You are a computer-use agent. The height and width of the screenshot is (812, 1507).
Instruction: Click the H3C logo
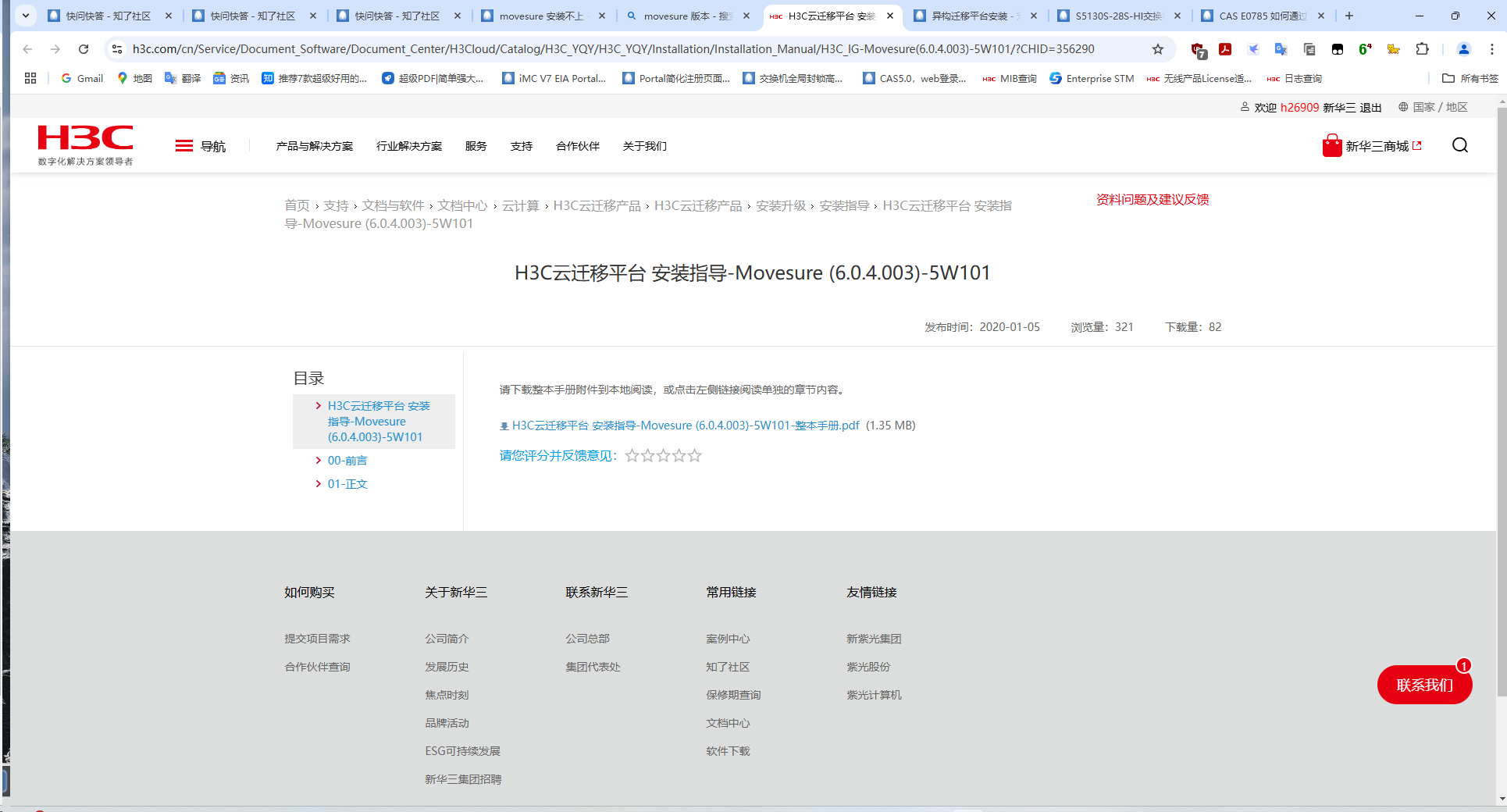[85, 144]
